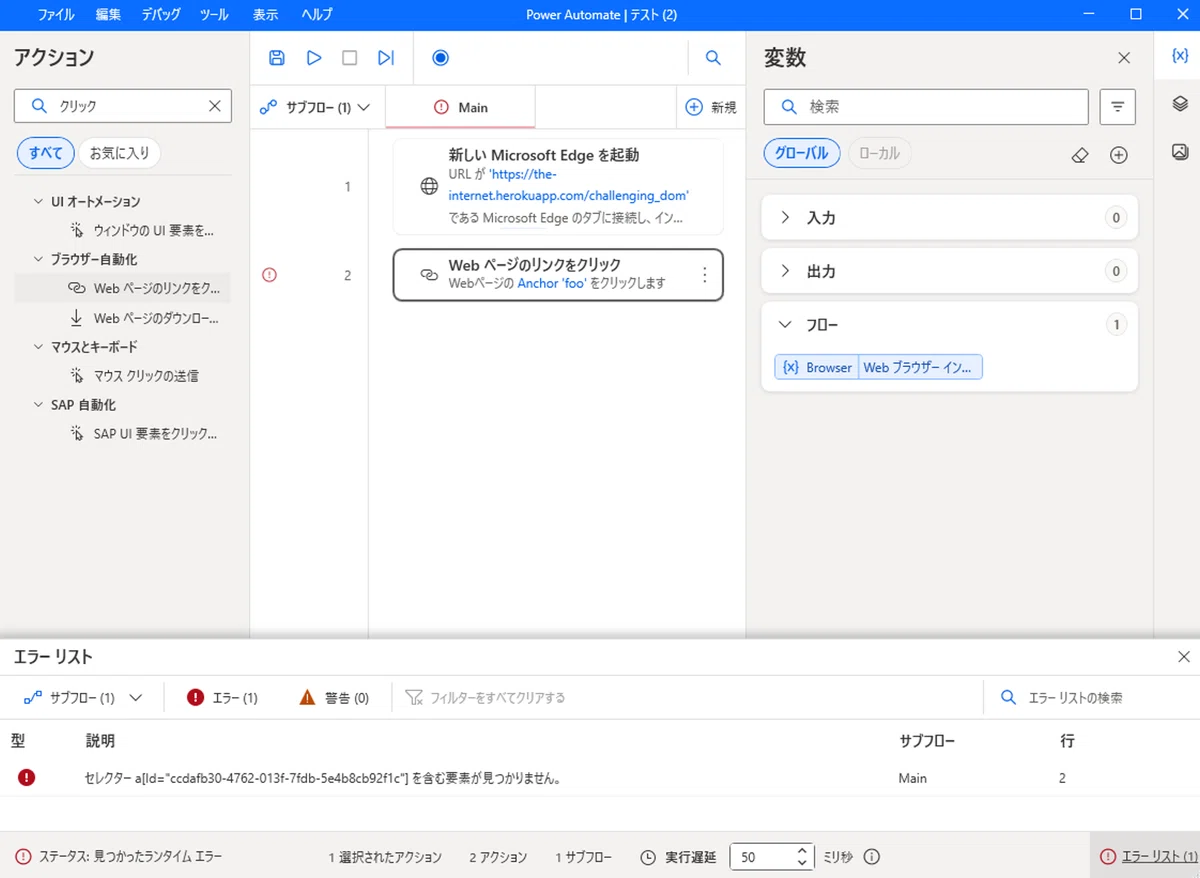
Task: Close the エラー リスト panel
Action: 1184,657
